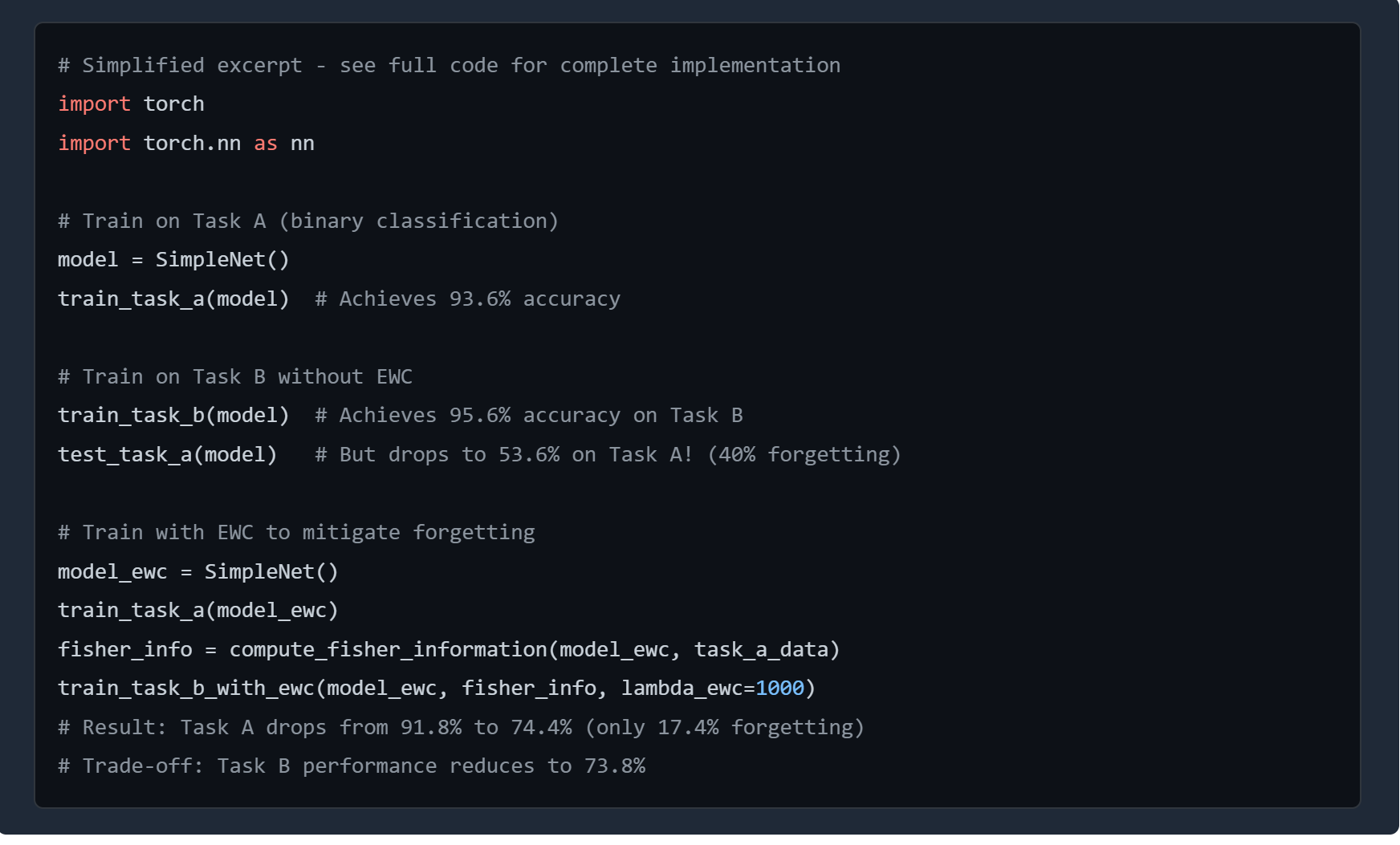1400x845 pixels.
Task: Click the 'import torch' line
Action: coord(131,104)
